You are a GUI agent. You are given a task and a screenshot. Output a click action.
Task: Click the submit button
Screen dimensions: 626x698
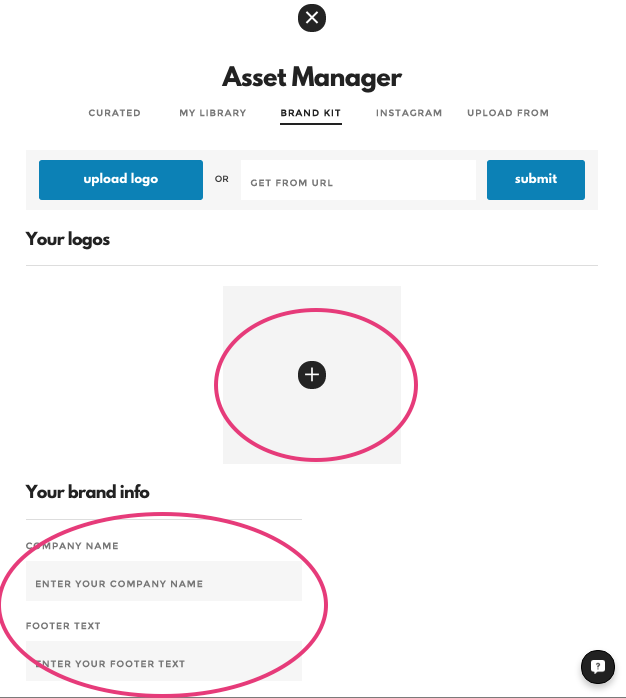(535, 179)
